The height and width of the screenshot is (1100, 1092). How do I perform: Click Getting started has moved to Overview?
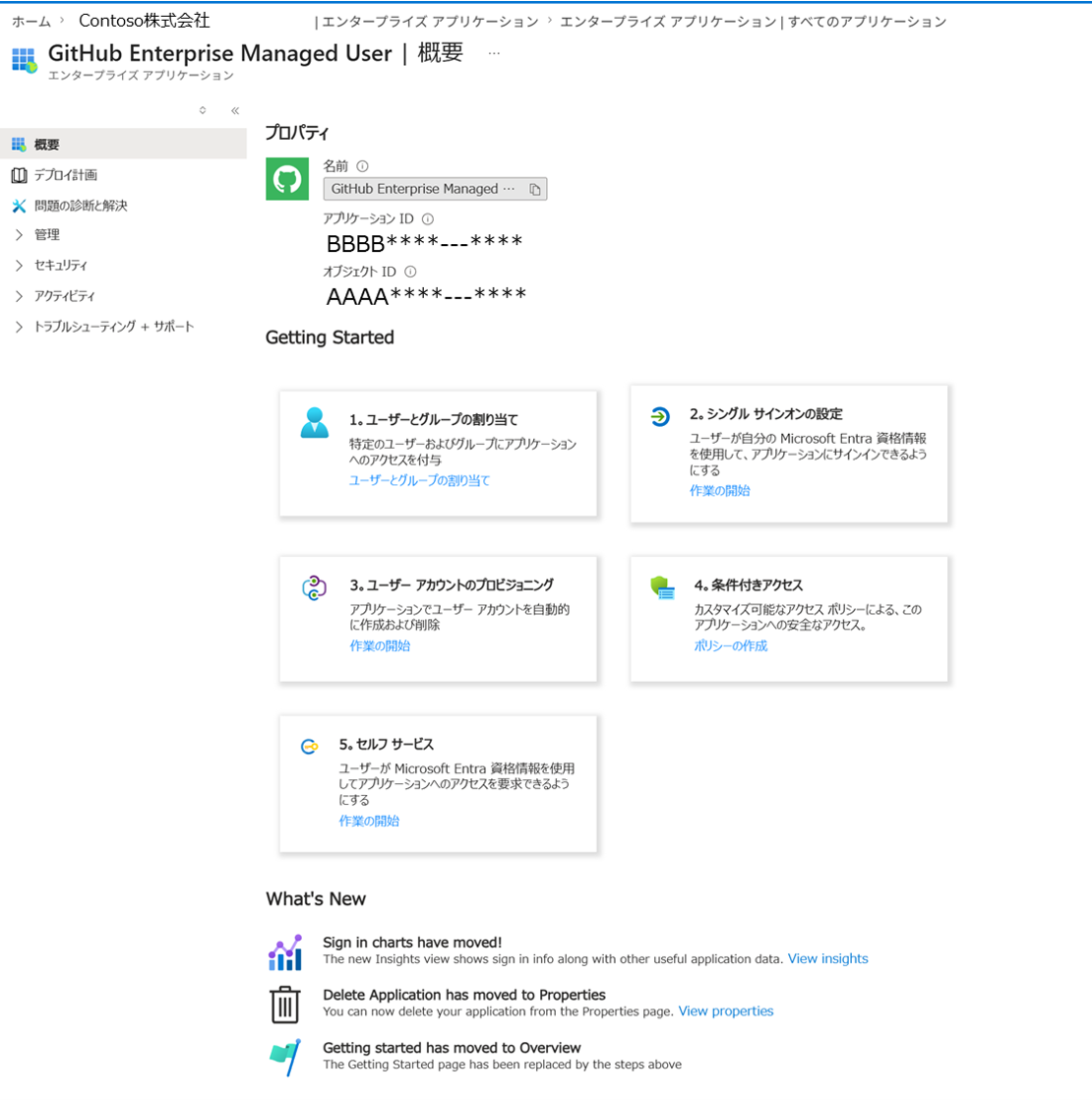(x=452, y=1048)
